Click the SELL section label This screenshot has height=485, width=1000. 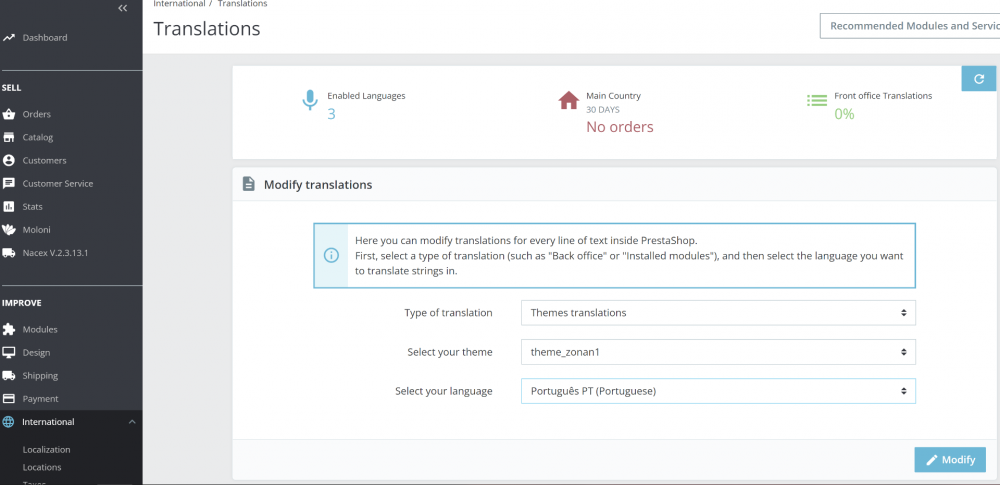pyautogui.click(x=11, y=88)
